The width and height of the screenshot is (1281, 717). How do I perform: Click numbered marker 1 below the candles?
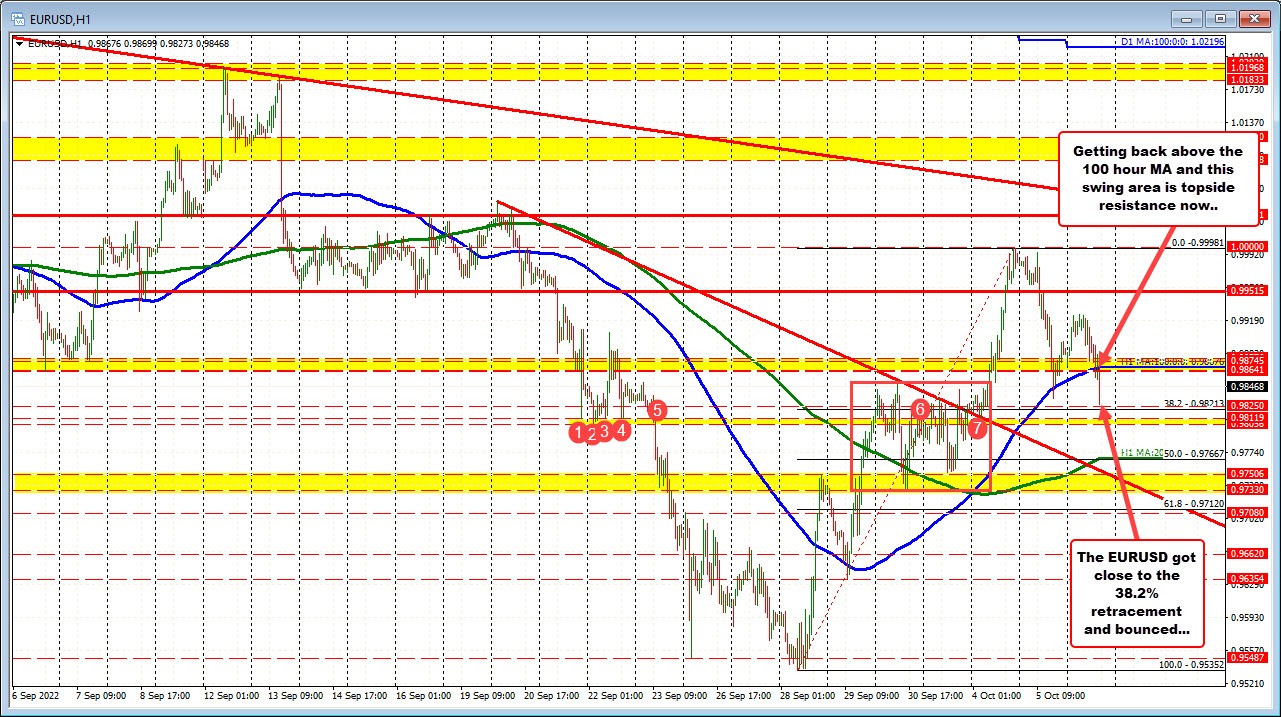pyautogui.click(x=578, y=433)
